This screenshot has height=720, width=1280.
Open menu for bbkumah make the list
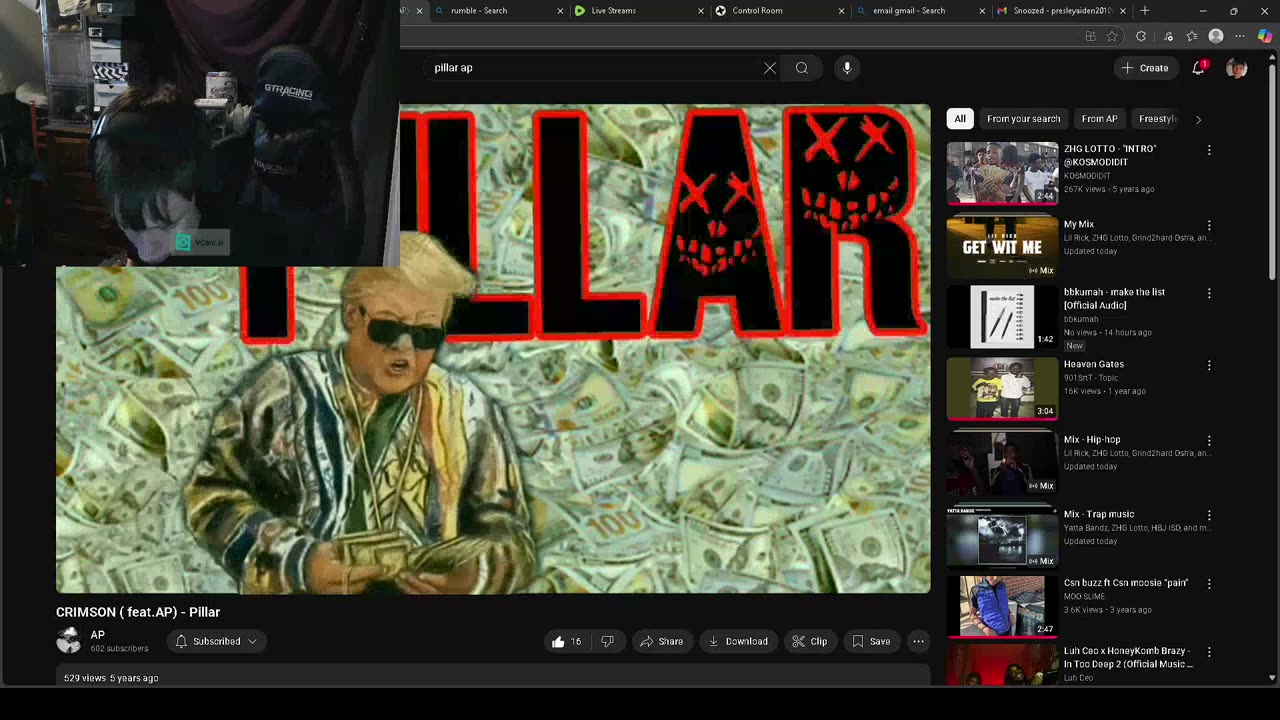pyautogui.click(x=1209, y=293)
